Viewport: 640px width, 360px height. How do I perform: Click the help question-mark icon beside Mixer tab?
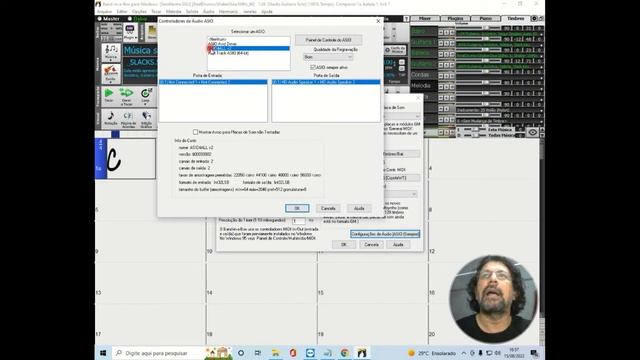pos(406,19)
